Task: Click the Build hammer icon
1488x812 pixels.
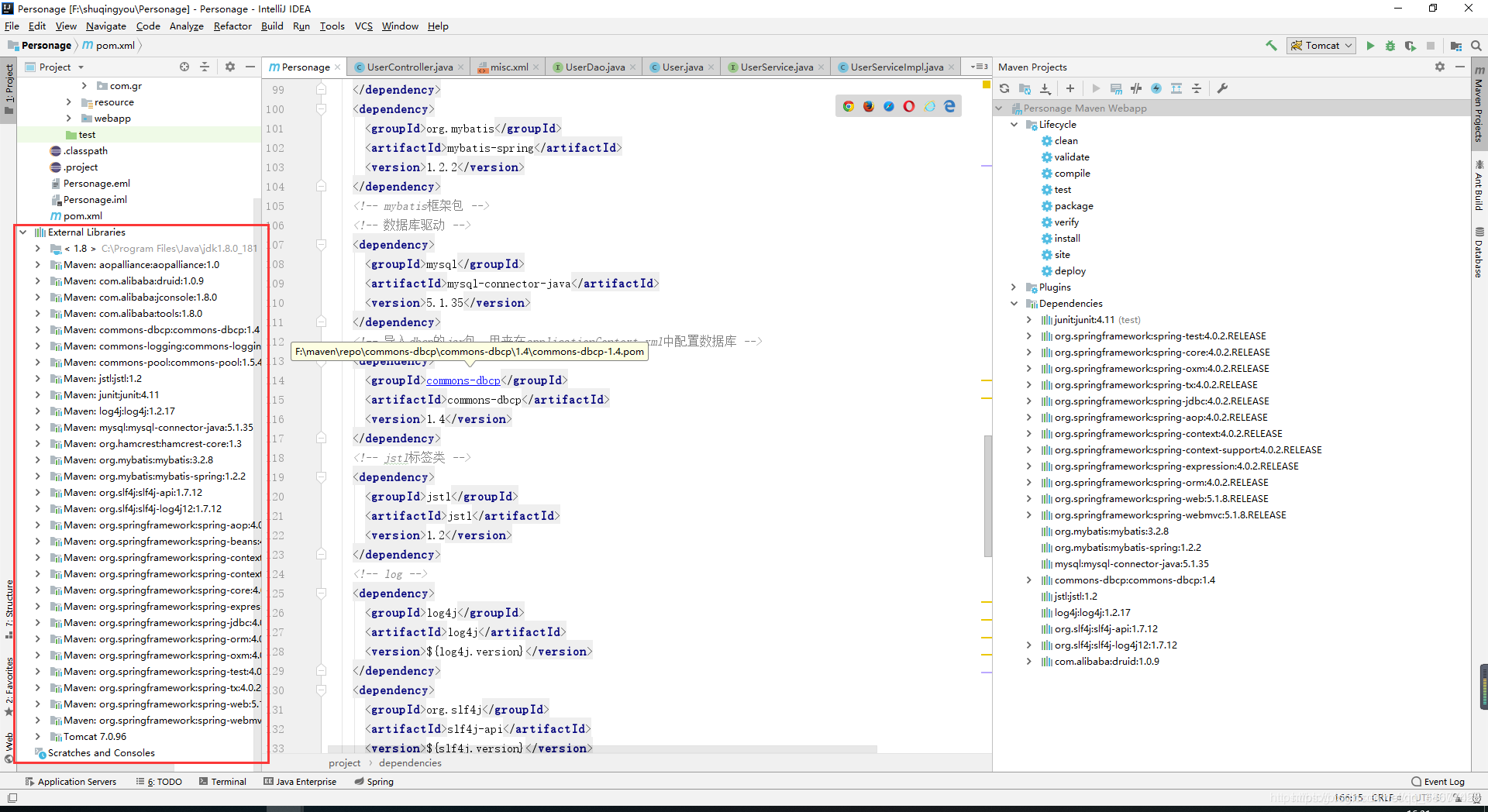Action: [x=1271, y=46]
